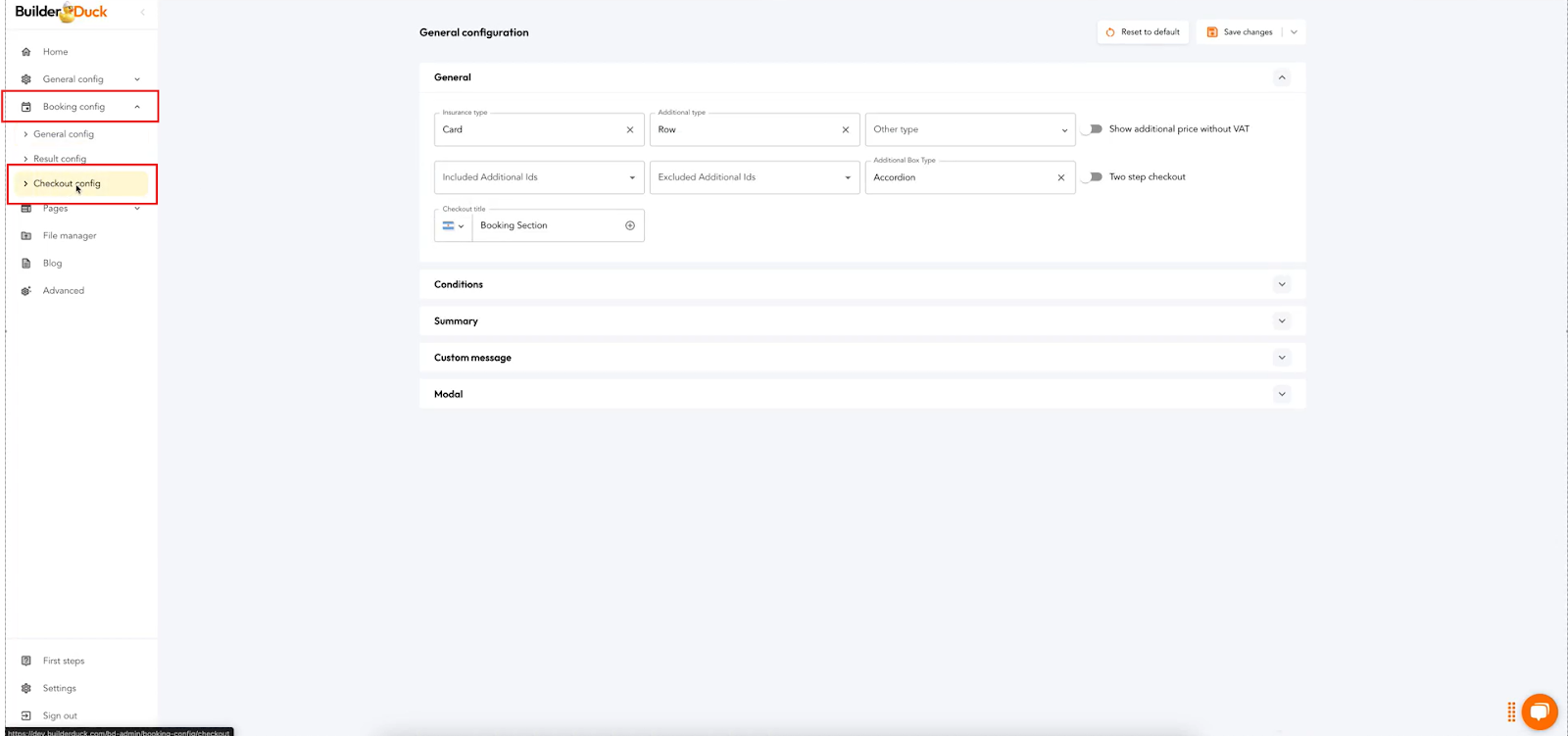This screenshot has height=736, width=1568.
Task: Expand General config sidebar menu
Action: [73, 79]
